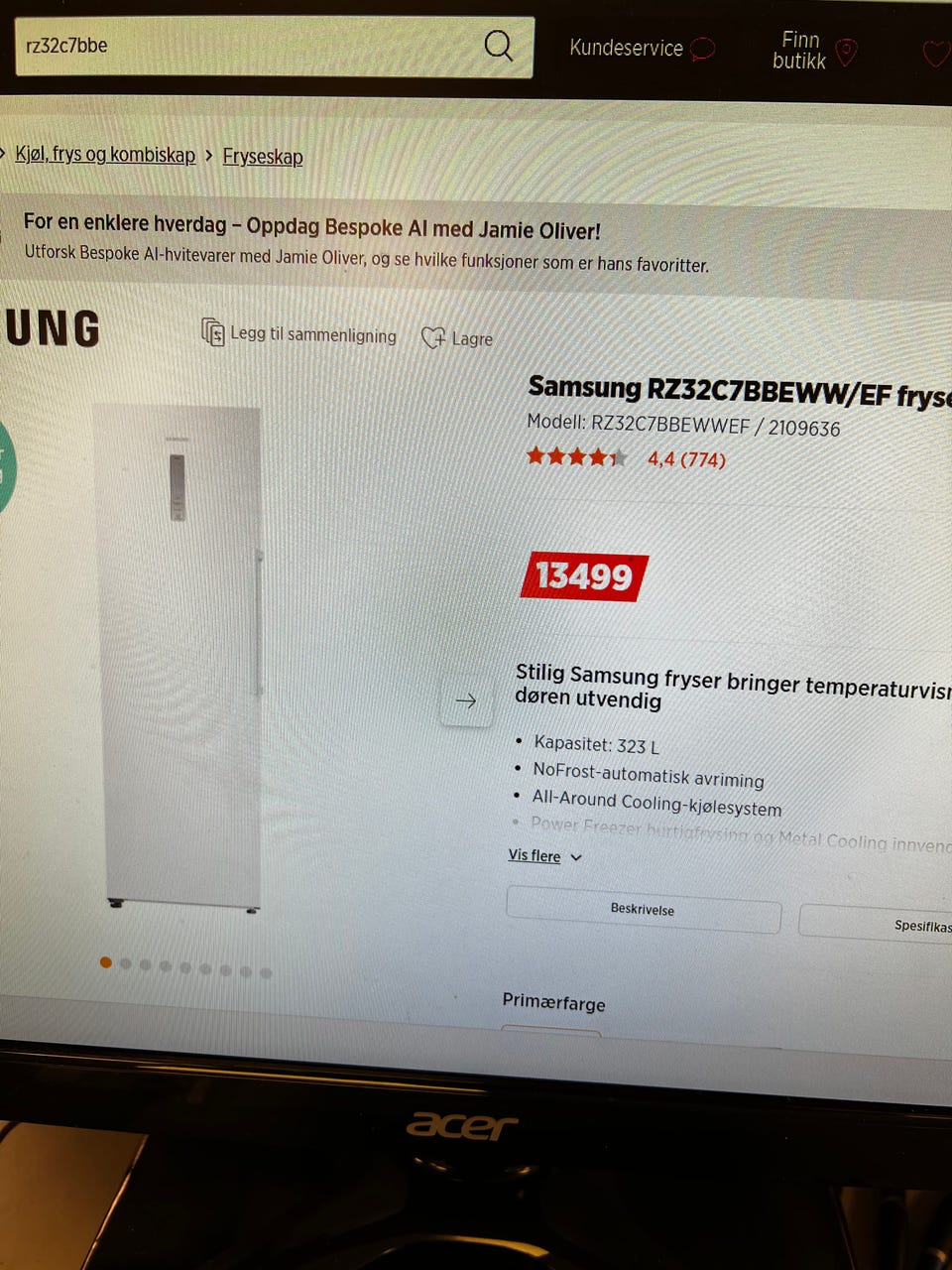Select the last carousel dot
Viewport: 952px width, 1270px height.
pos(266,973)
